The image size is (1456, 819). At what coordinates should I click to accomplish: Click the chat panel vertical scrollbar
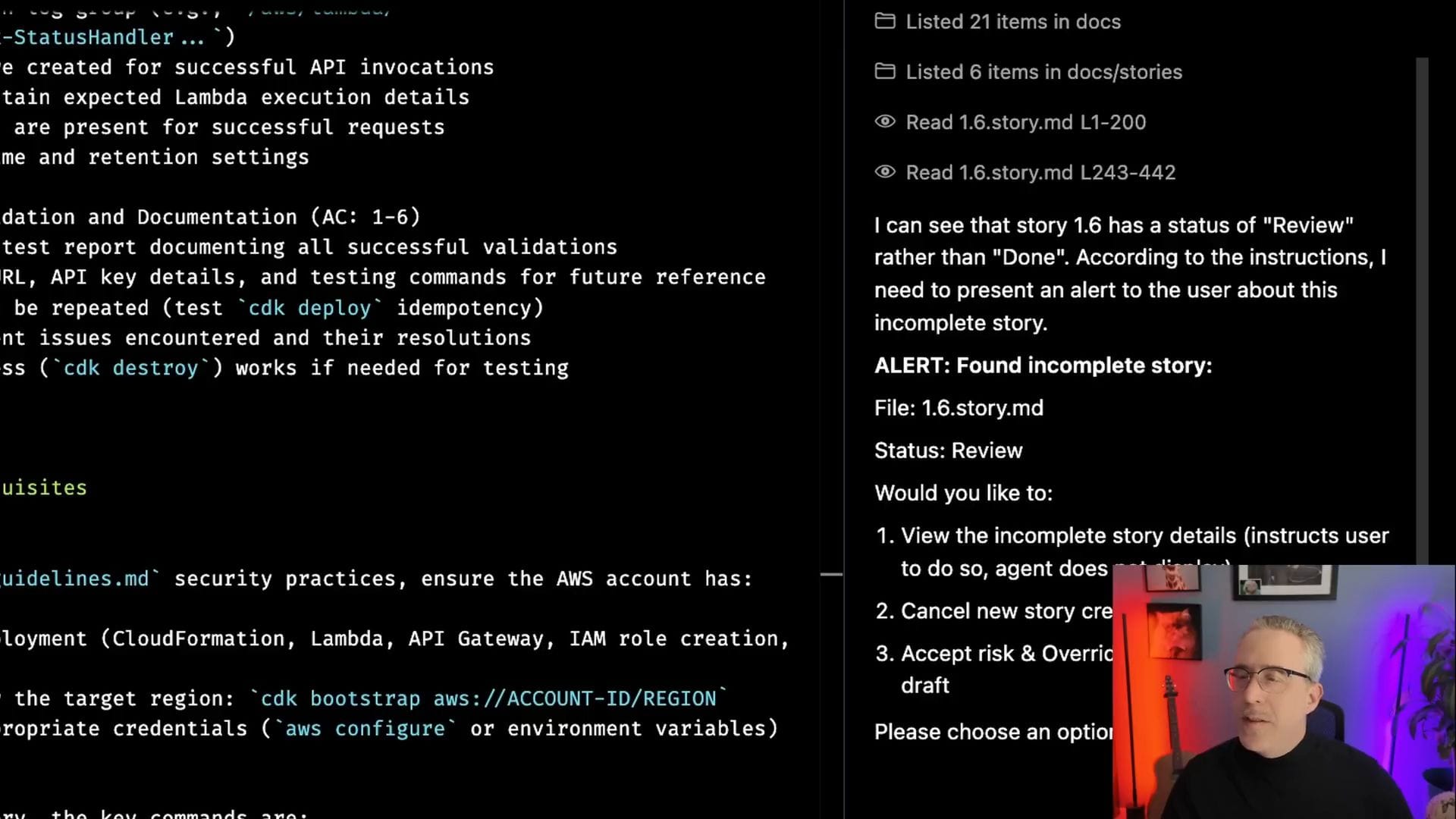click(x=1422, y=303)
